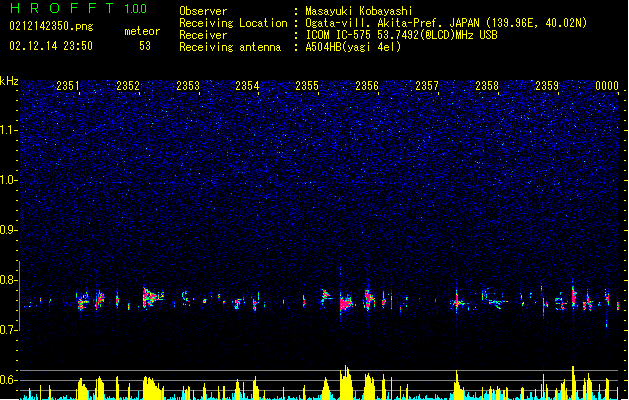Click the HROFFT title text
This screenshot has height=400, width=629.
pyautogui.click(x=63, y=8)
